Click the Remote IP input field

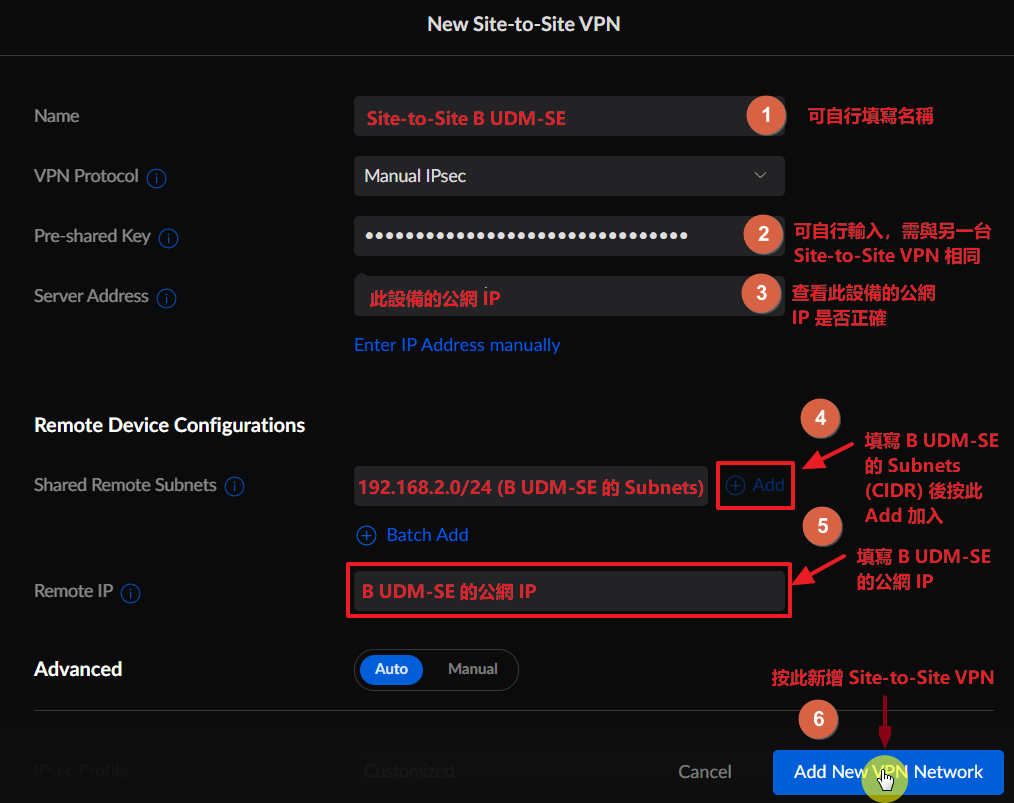[569, 591]
